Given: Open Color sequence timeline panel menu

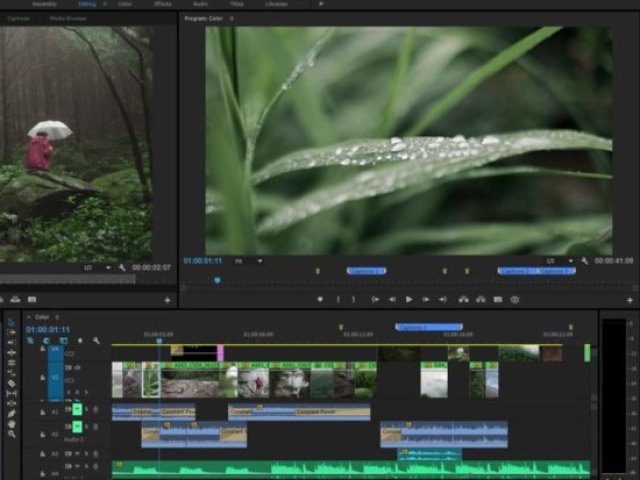Looking at the screenshot, I should point(57,317).
